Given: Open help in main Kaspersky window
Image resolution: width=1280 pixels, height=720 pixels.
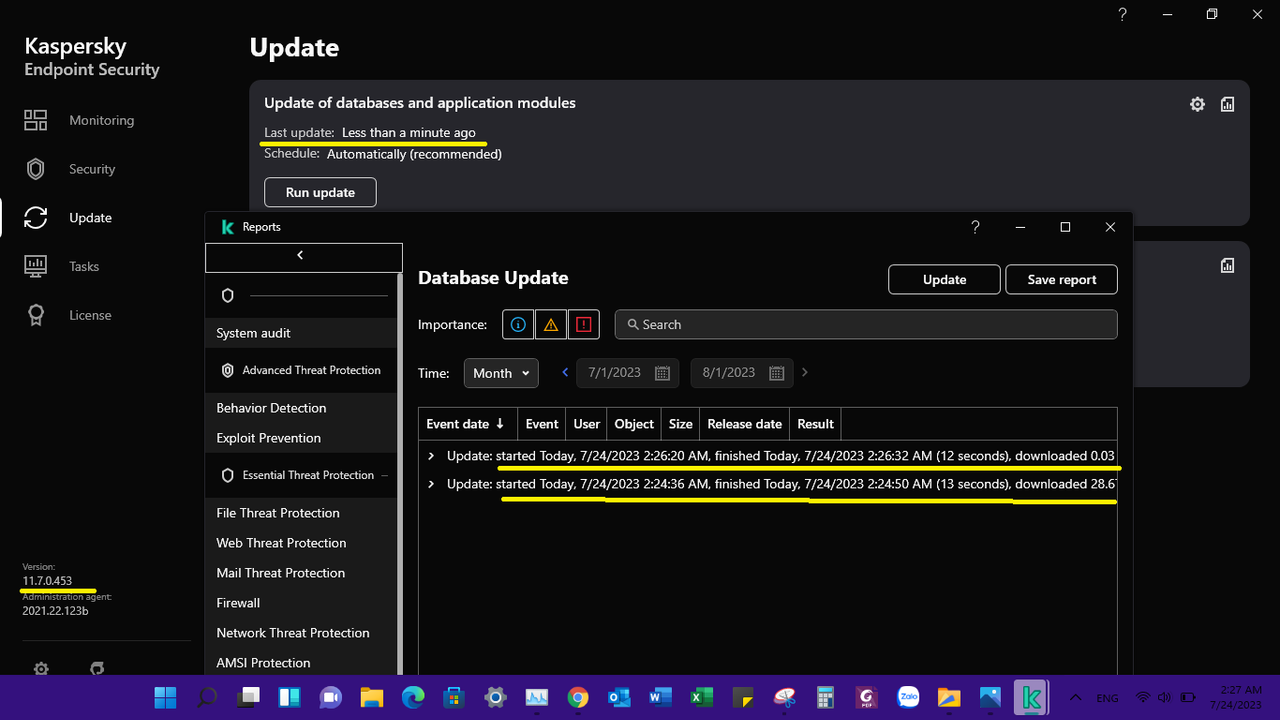Looking at the screenshot, I should [x=1122, y=14].
